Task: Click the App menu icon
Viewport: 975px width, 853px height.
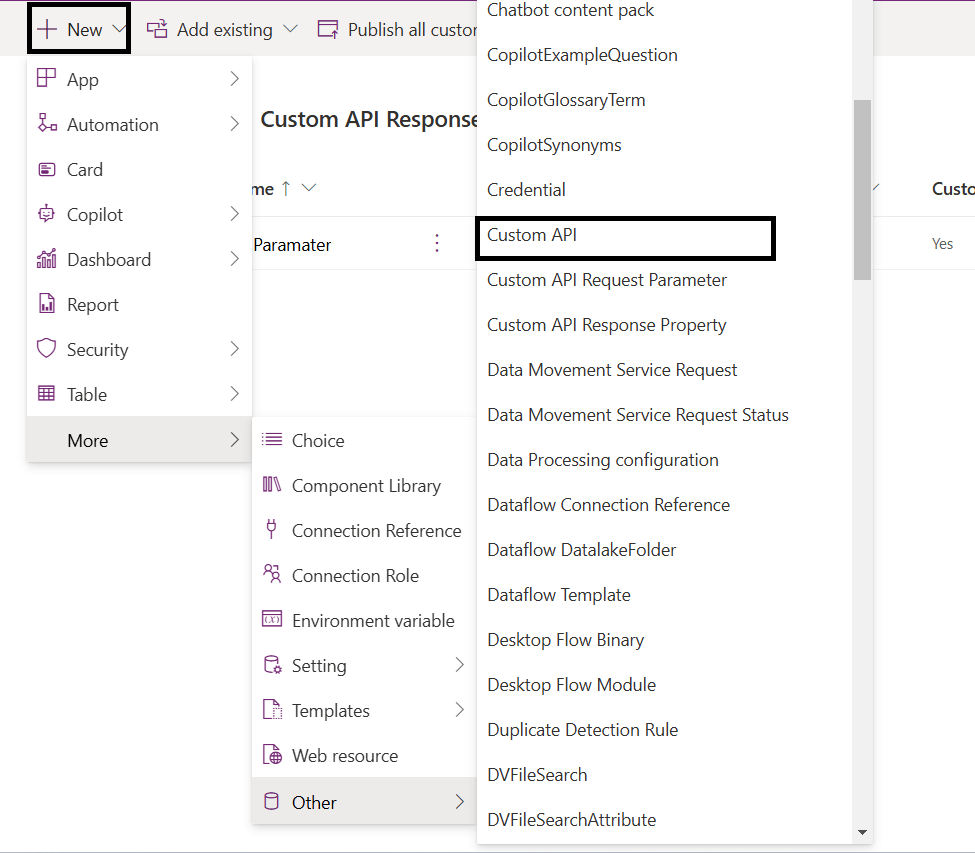Action: click(47, 78)
